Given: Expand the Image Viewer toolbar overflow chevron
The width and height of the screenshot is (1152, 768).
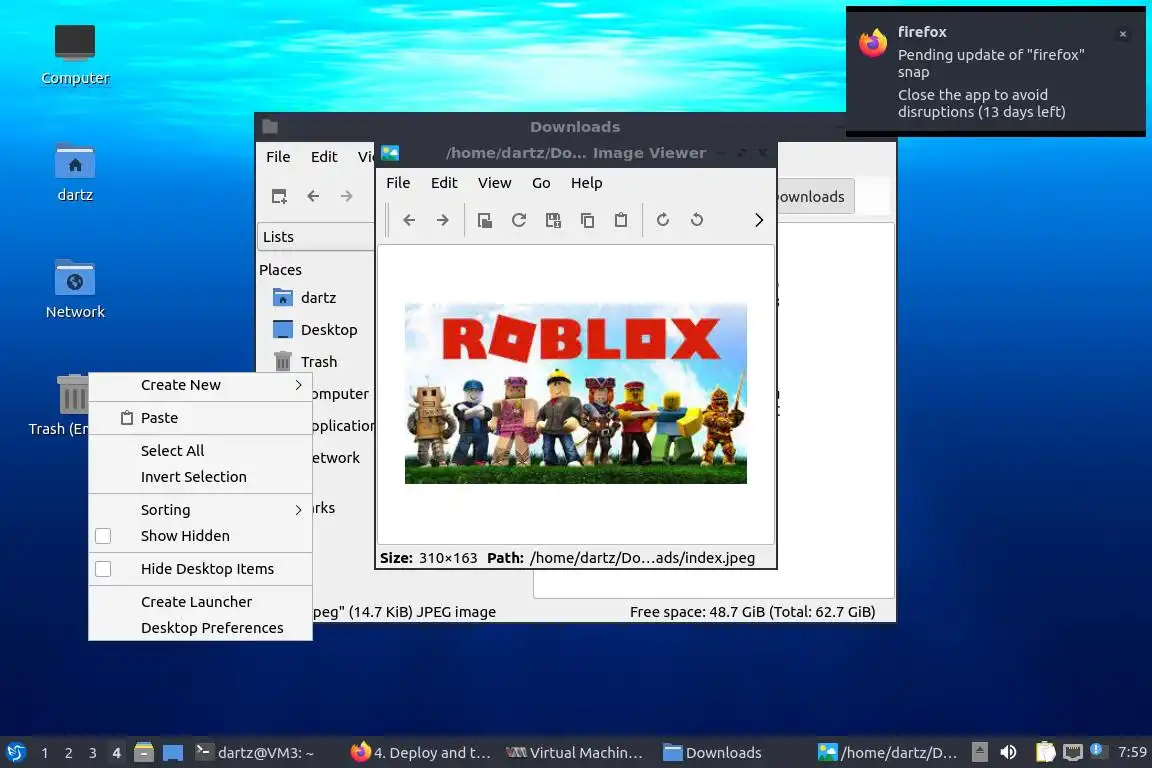Looking at the screenshot, I should [759, 220].
